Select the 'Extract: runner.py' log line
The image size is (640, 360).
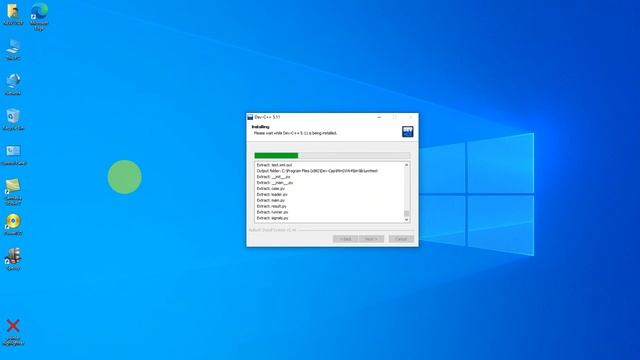click(272, 212)
